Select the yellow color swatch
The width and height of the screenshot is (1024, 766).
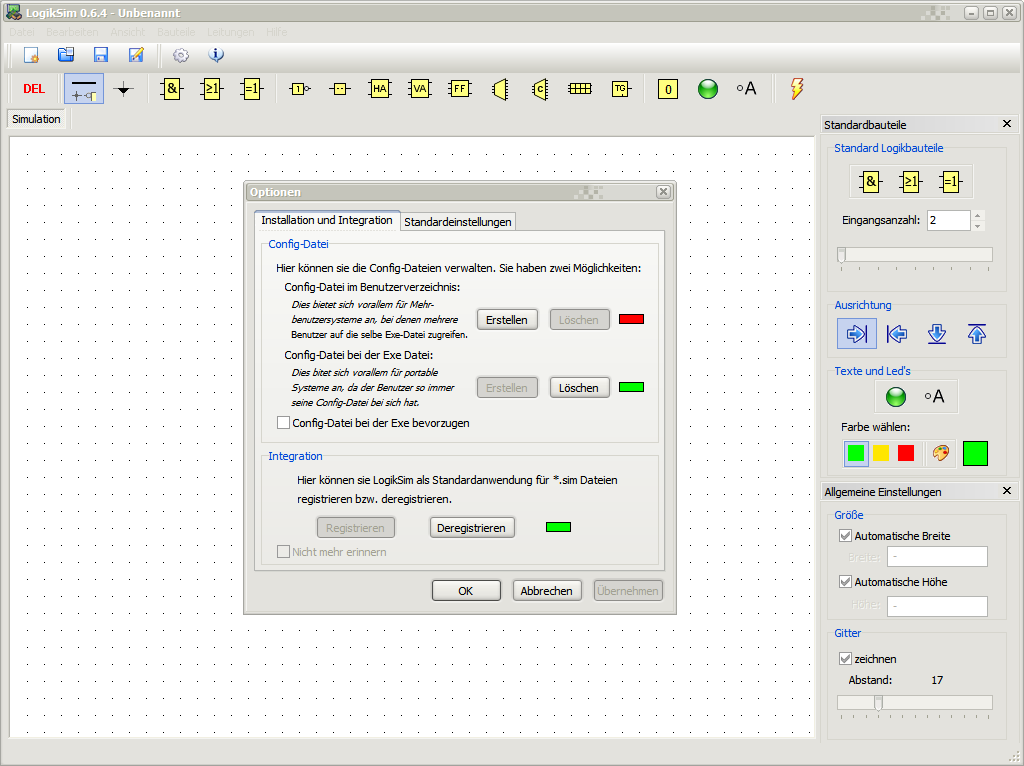click(881, 453)
